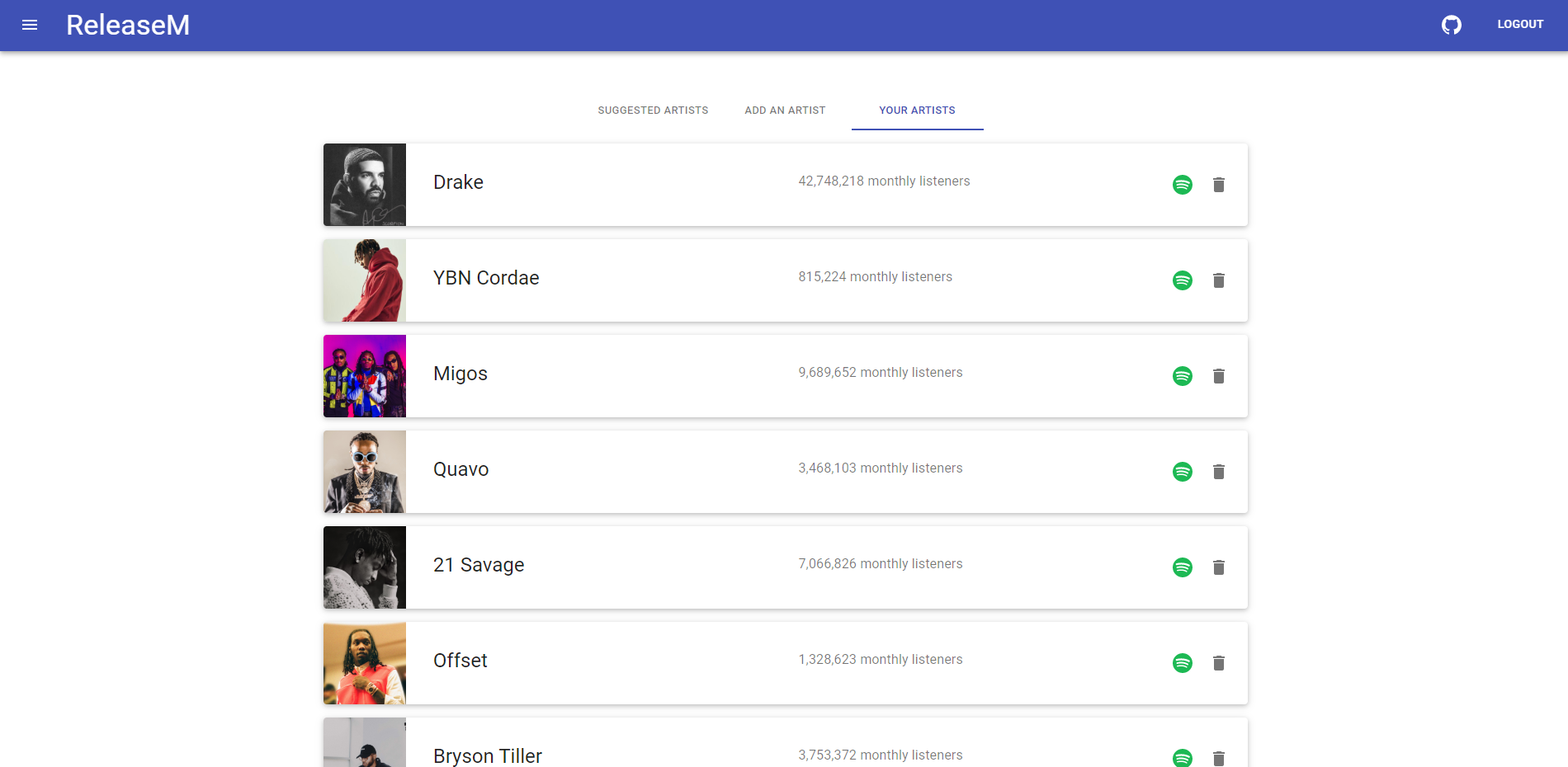Click 815,224 monthly listeners text
This screenshot has width=1568, height=767.
click(875, 277)
